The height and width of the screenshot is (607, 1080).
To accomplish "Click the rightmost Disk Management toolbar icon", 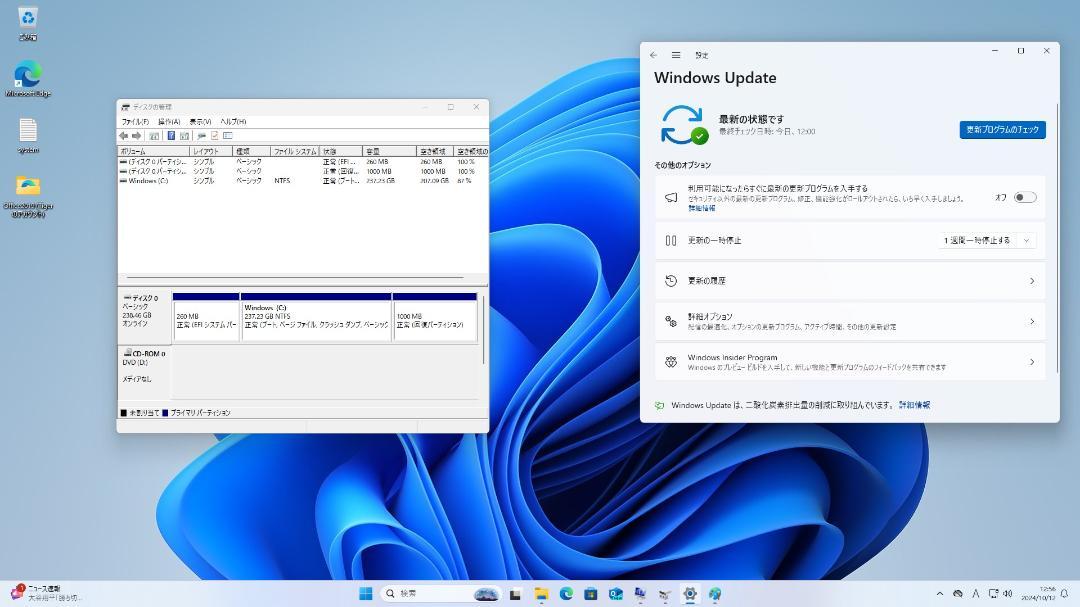I will point(227,136).
